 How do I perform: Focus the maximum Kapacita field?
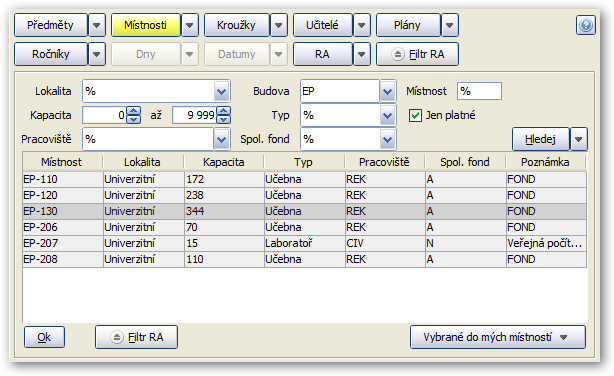pos(194,115)
